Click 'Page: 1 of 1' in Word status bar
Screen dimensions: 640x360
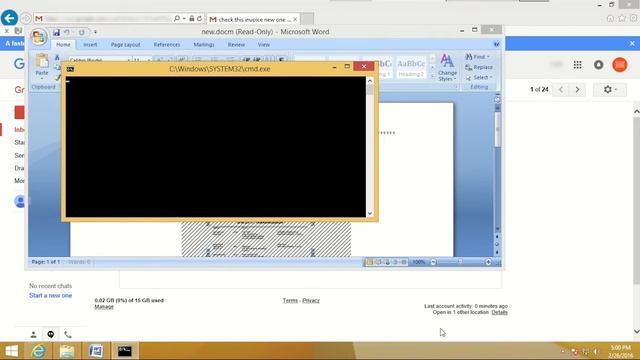point(46,262)
